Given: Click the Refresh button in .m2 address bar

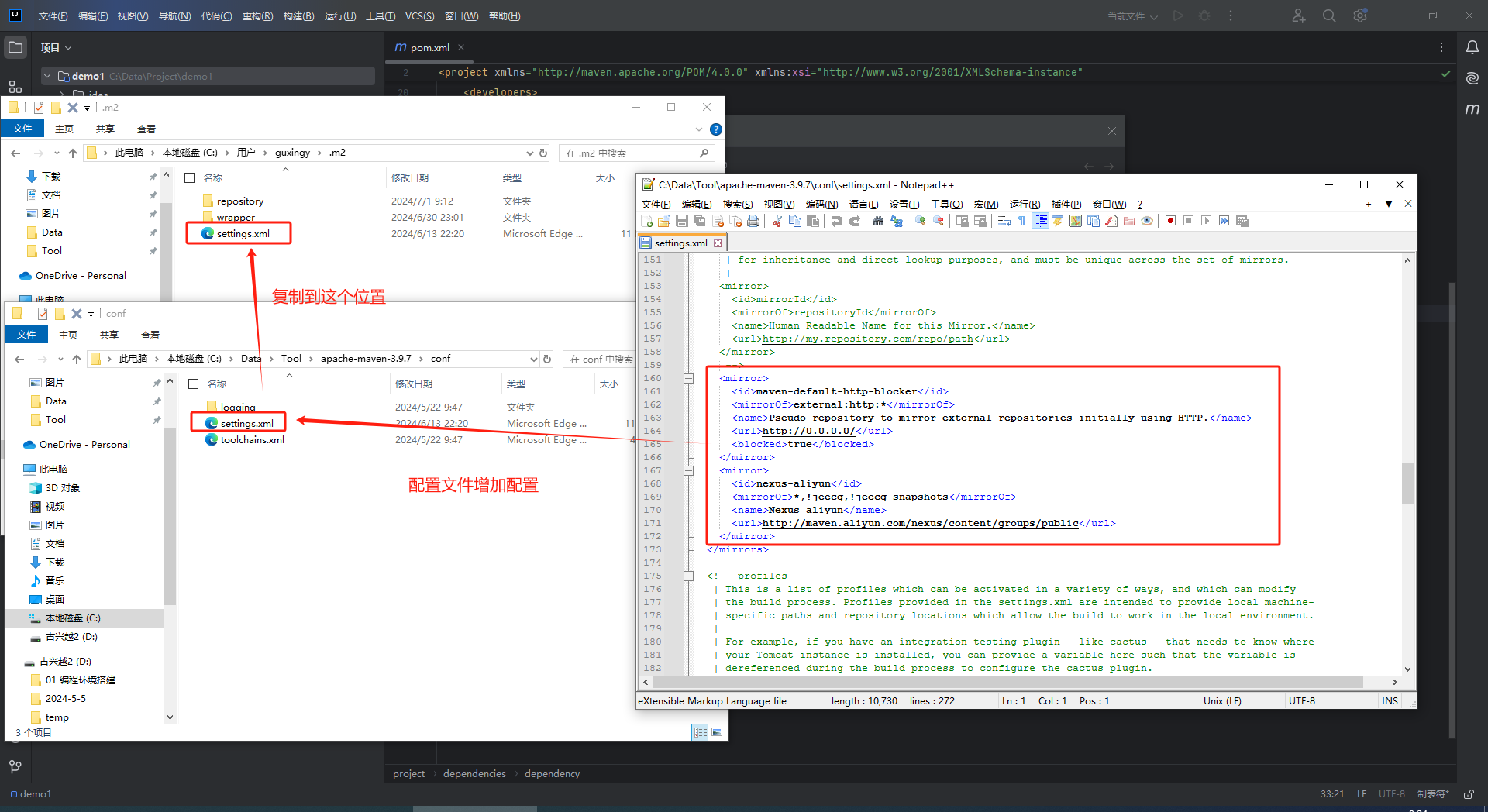Looking at the screenshot, I should (543, 153).
